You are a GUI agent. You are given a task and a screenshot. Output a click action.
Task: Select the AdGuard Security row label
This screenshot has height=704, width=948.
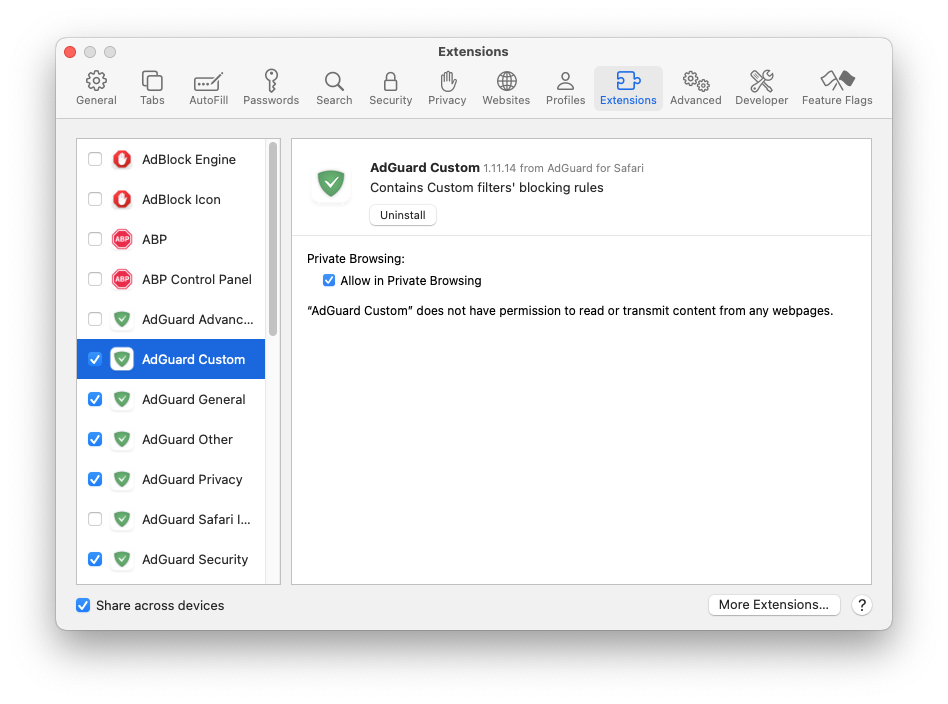coord(195,559)
